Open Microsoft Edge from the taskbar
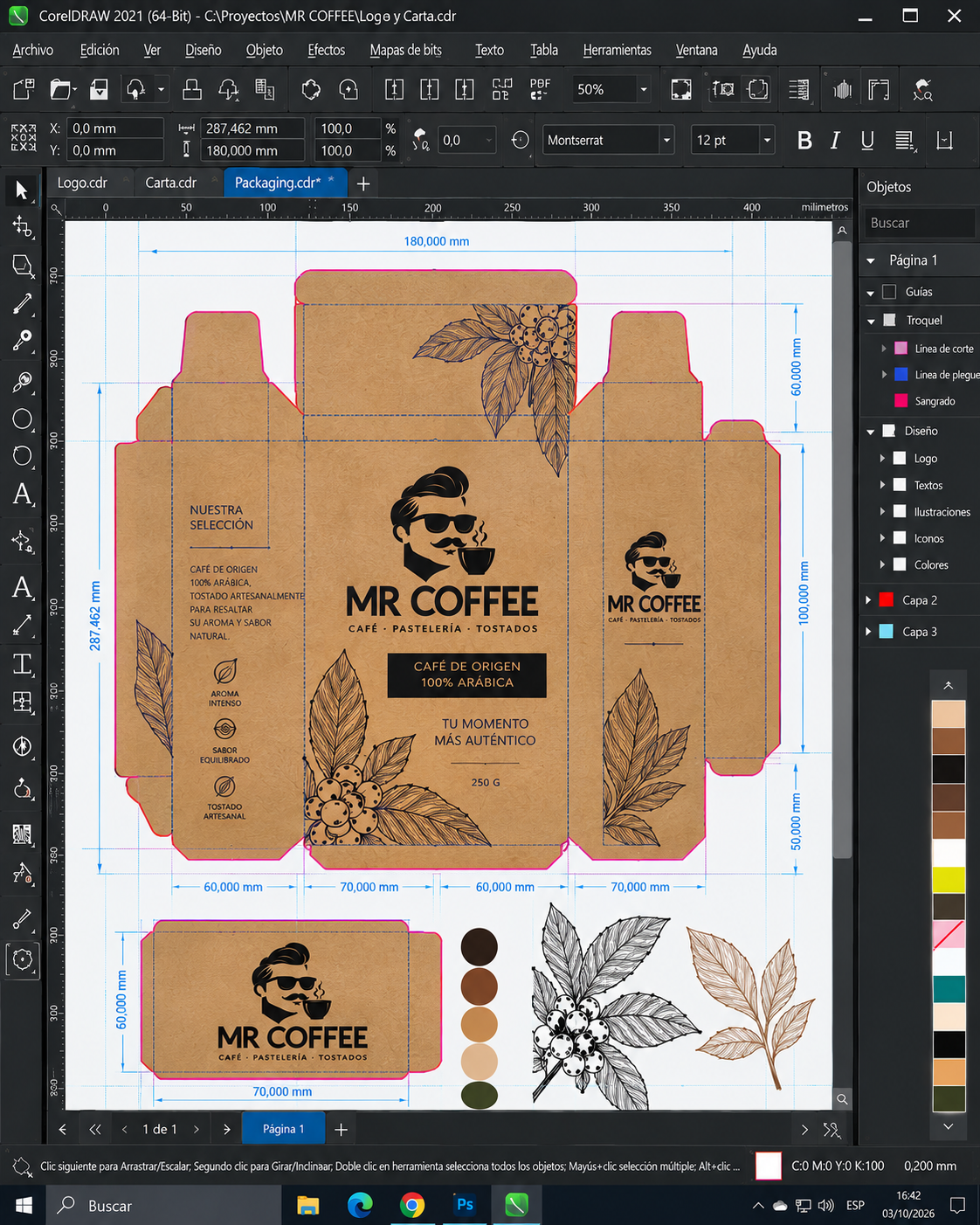Screen dimensions: 980x1225 point(360,1205)
